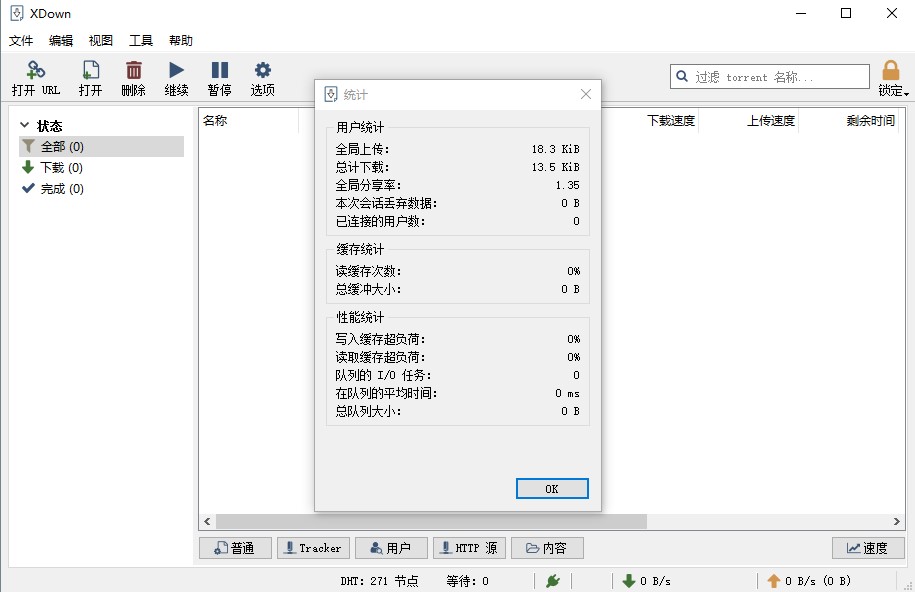Sort by the 剩余时间 column header
Viewport: 915px width, 592px height.
[871, 120]
